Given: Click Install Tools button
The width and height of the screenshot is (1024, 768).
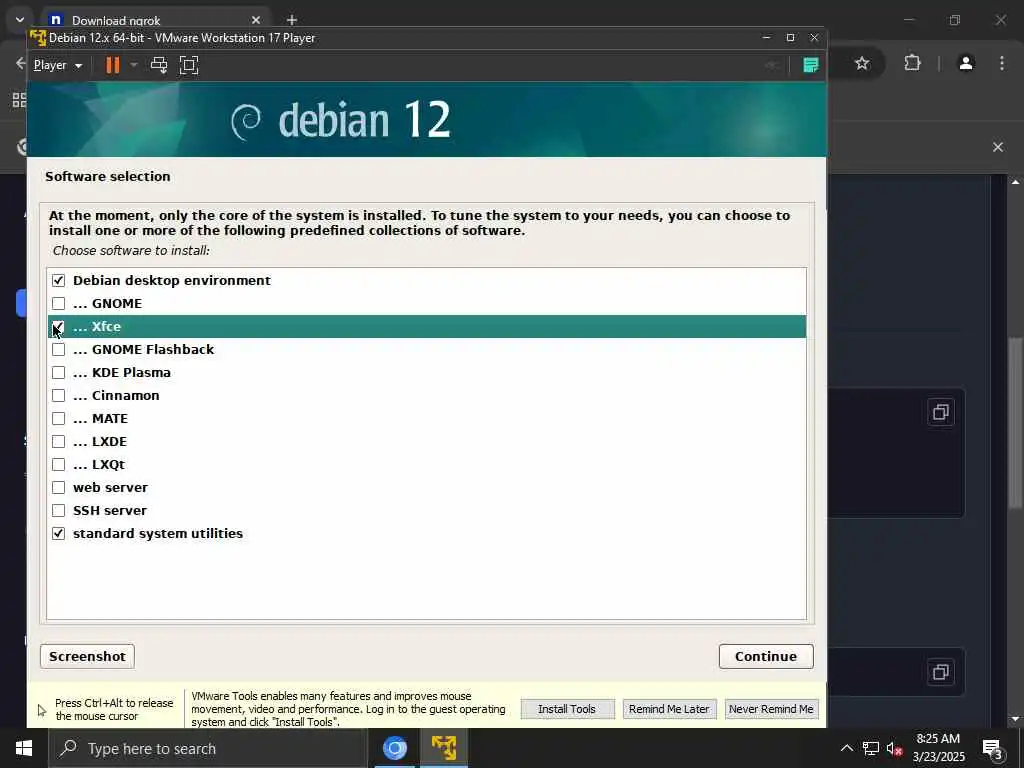Looking at the screenshot, I should (567, 709).
